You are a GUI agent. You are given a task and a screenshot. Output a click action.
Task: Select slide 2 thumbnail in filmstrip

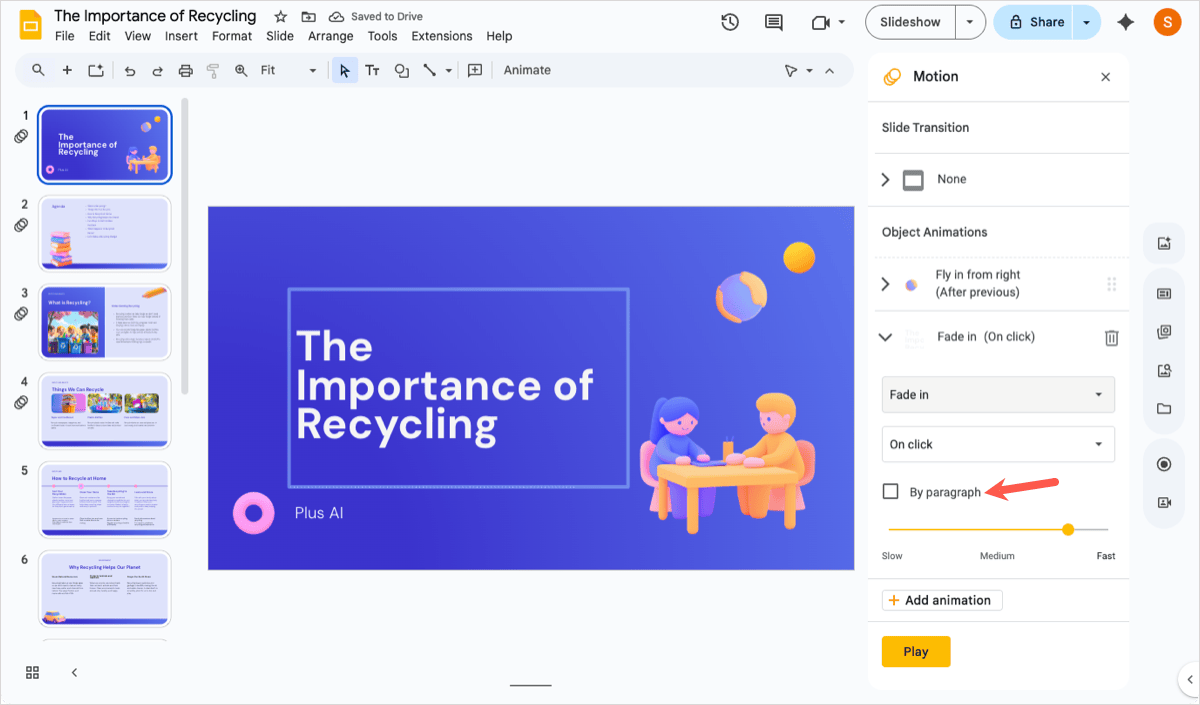point(105,233)
